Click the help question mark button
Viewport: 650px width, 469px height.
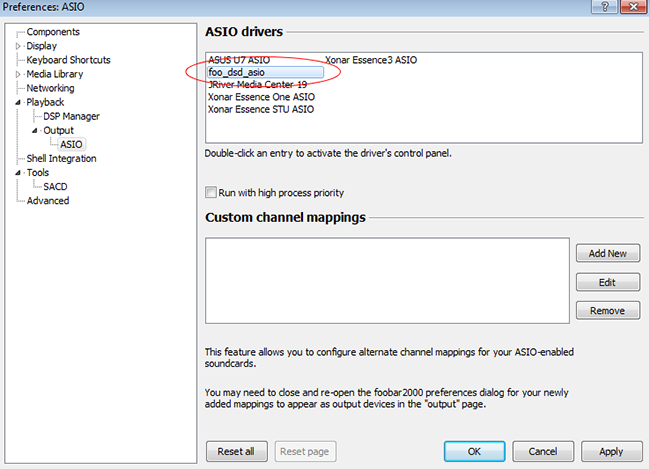click(x=602, y=8)
